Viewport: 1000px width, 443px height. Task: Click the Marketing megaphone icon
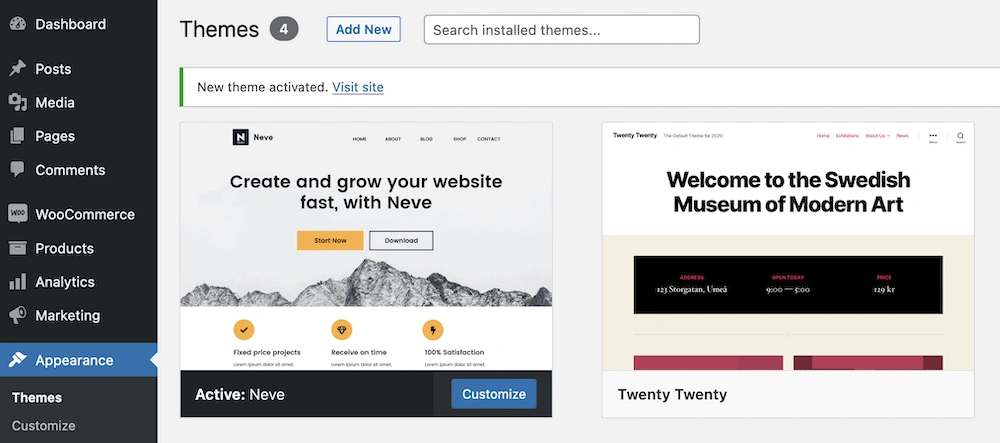(17, 316)
